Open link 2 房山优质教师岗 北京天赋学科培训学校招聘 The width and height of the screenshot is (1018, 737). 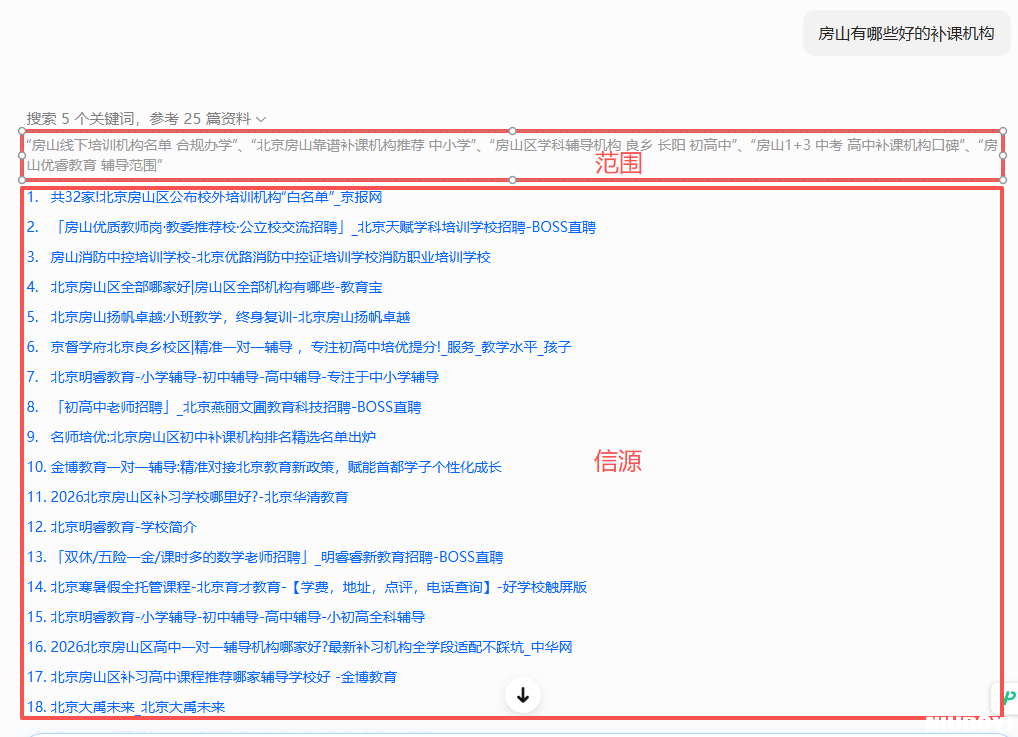coord(323,227)
